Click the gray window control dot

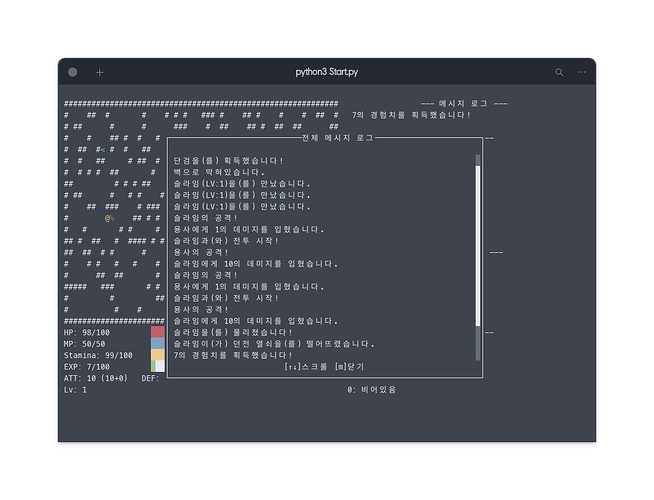coord(73,72)
